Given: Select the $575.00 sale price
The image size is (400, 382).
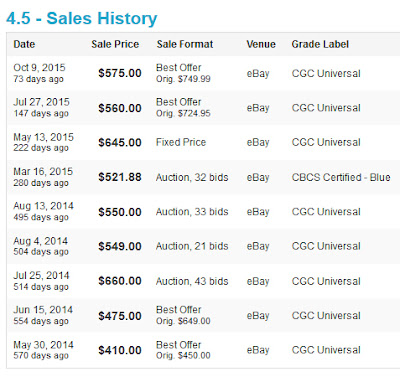Looking at the screenshot, I should coord(120,73).
